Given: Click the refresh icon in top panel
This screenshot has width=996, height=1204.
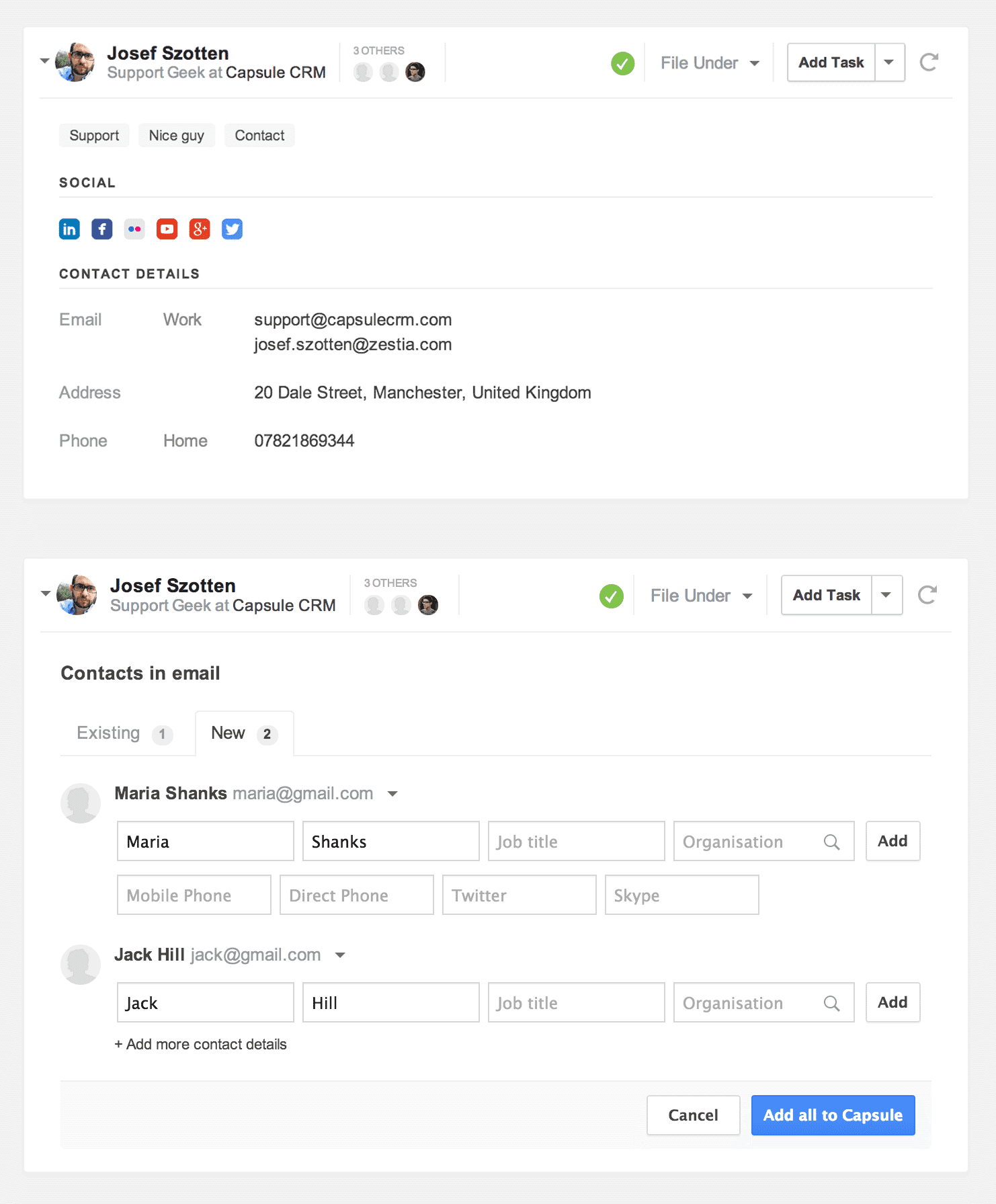Looking at the screenshot, I should [x=929, y=63].
